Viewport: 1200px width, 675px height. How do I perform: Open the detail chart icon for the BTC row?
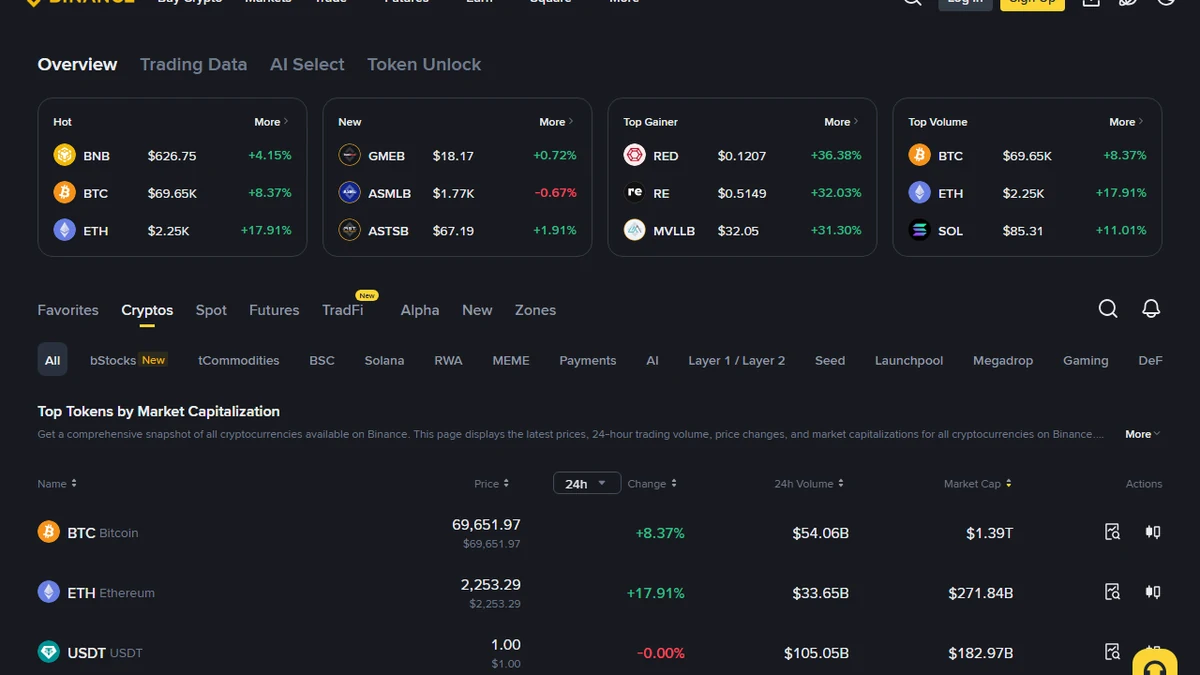tap(1112, 532)
